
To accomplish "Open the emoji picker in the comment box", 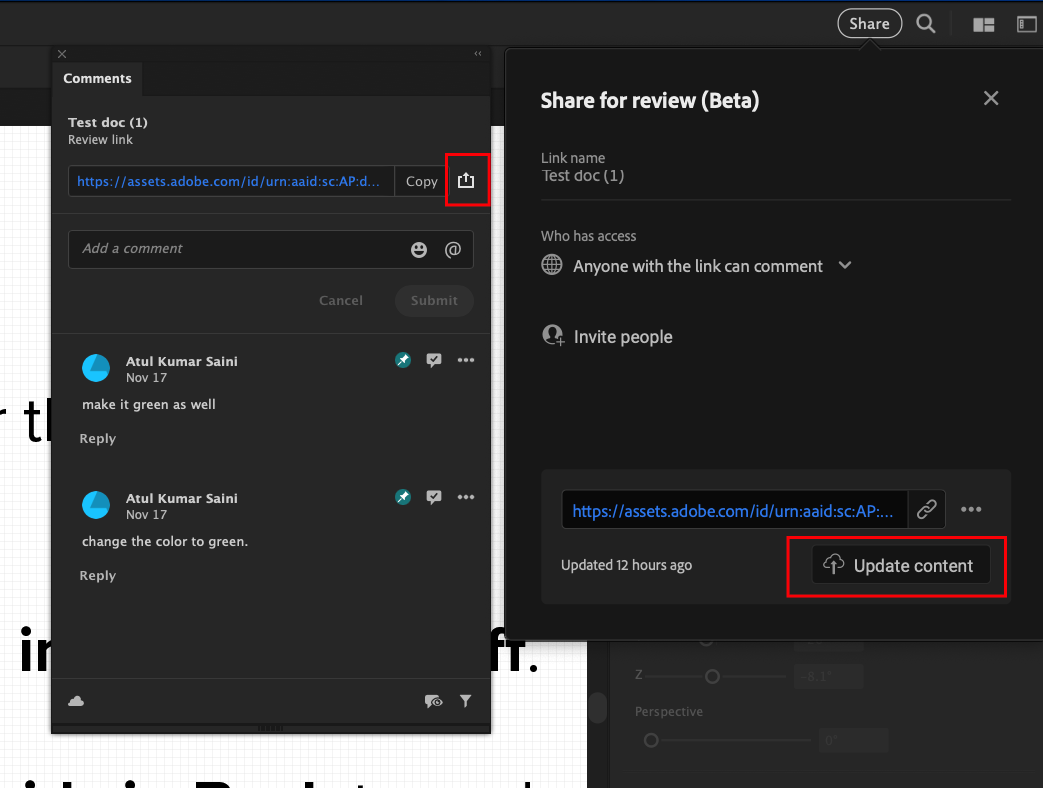I will point(419,249).
